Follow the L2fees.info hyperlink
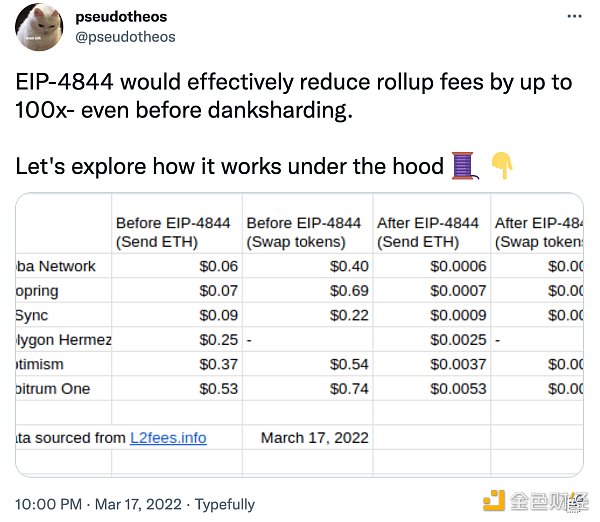 [x=168, y=438]
